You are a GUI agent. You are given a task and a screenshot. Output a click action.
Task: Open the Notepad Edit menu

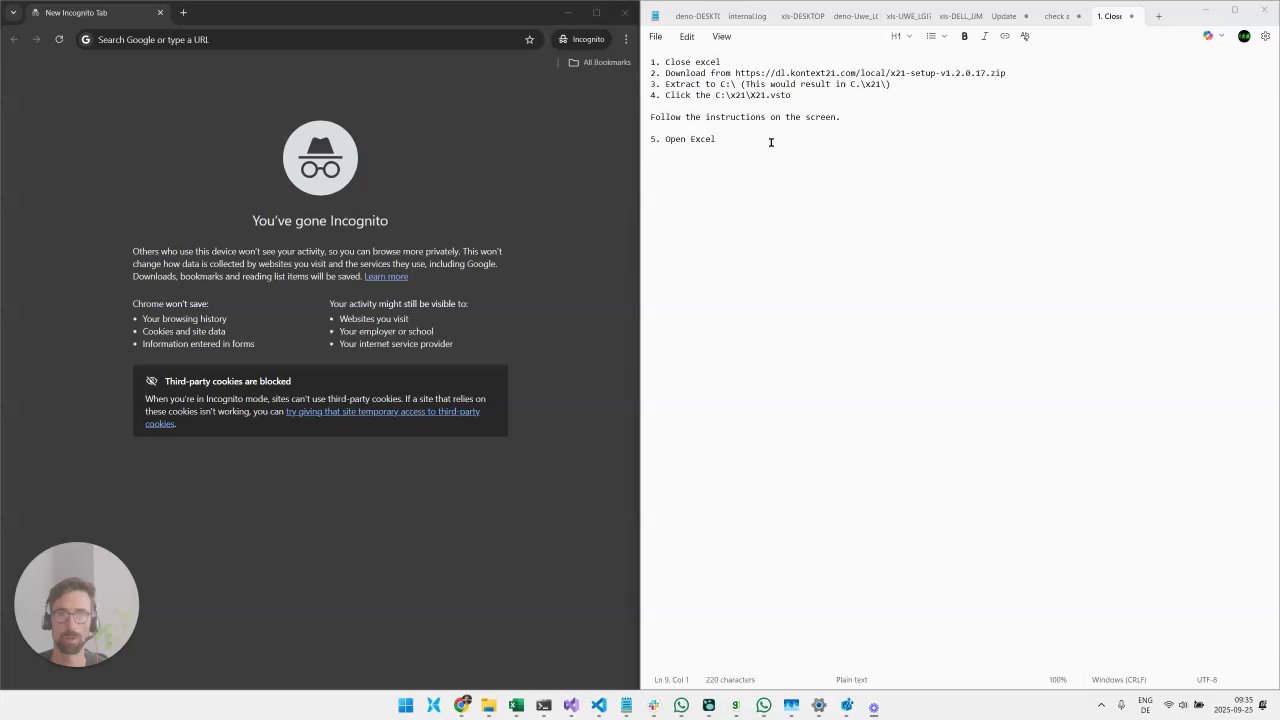[687, 36]
